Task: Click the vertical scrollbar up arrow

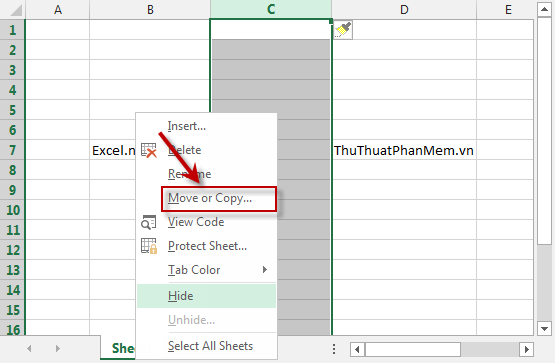Action: click(x=544, y=9)
